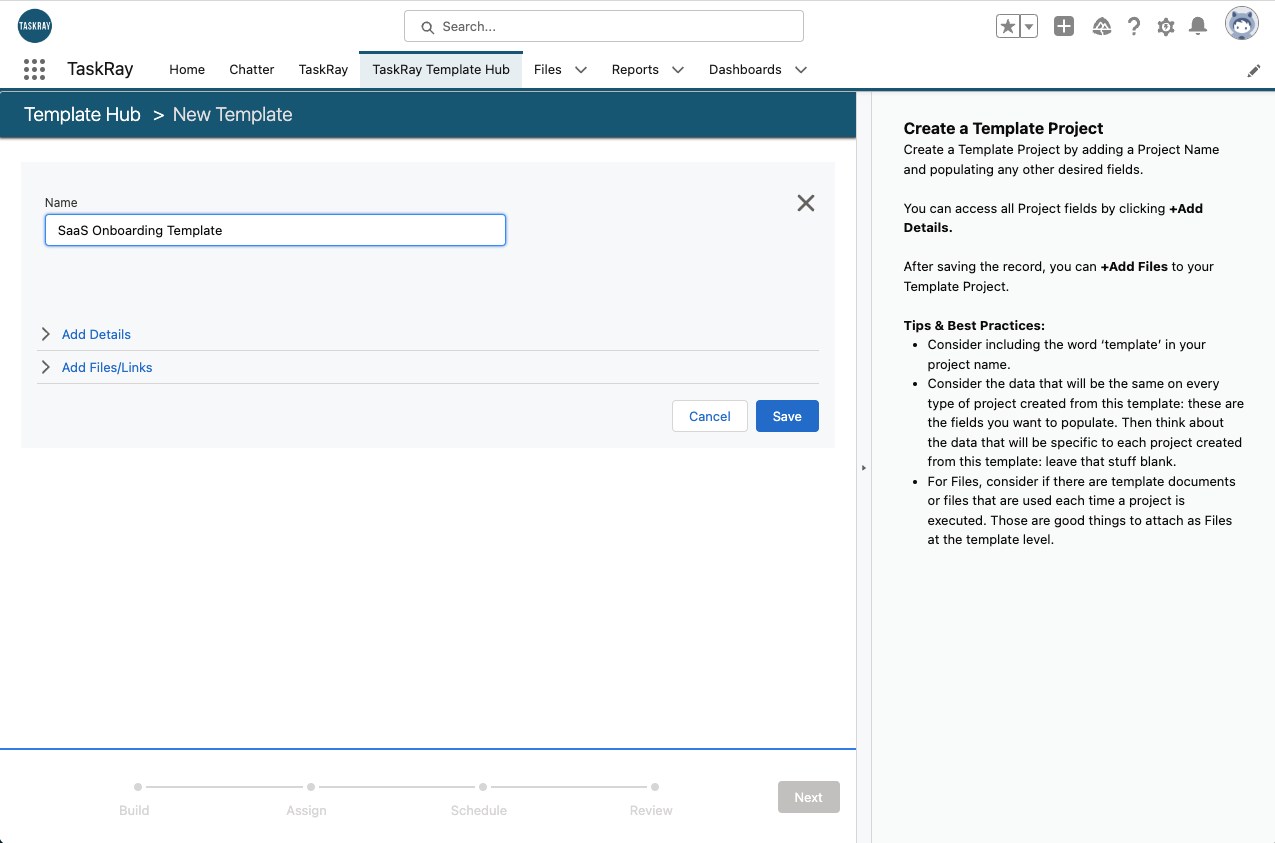Open the Dashboards tab
This screenshot has height=843, width=1275.
[745, 69]
